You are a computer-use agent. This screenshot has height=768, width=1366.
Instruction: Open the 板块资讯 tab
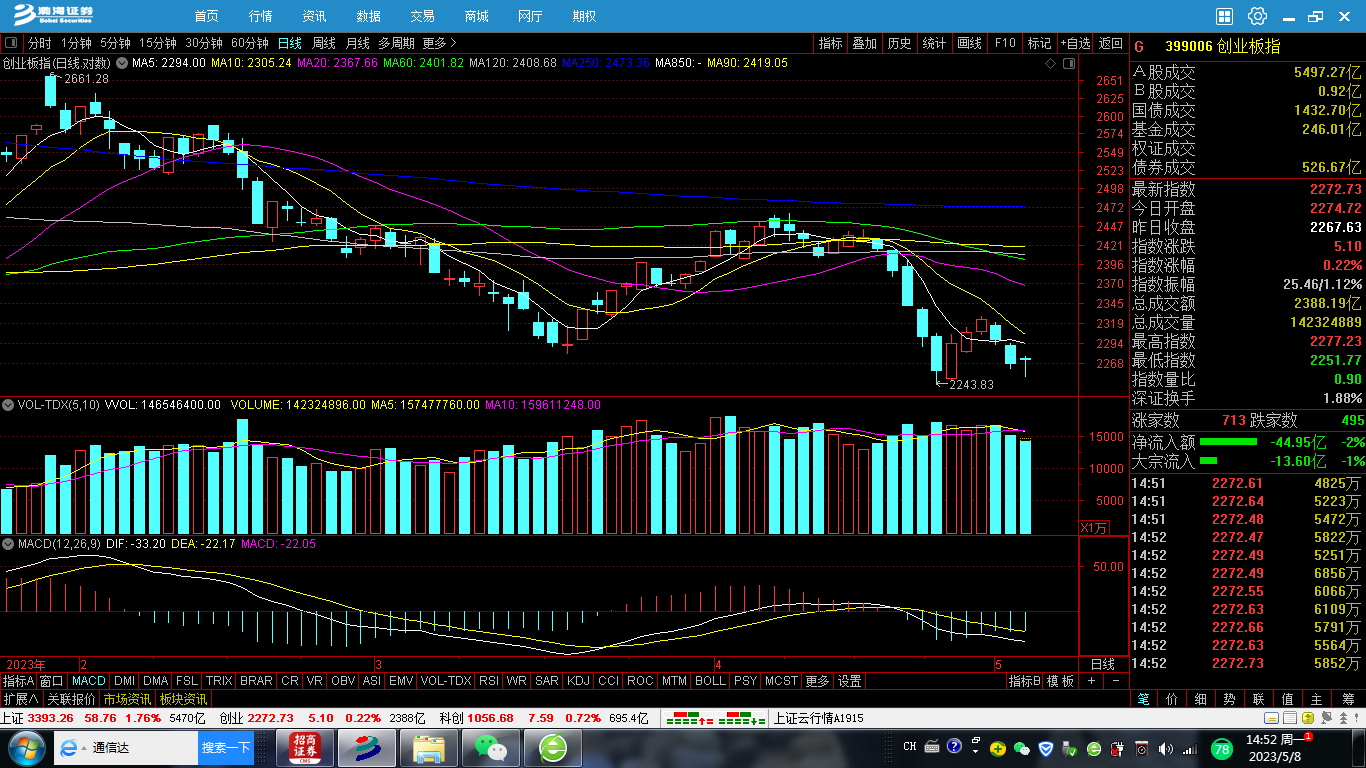(x=184, y=699)
